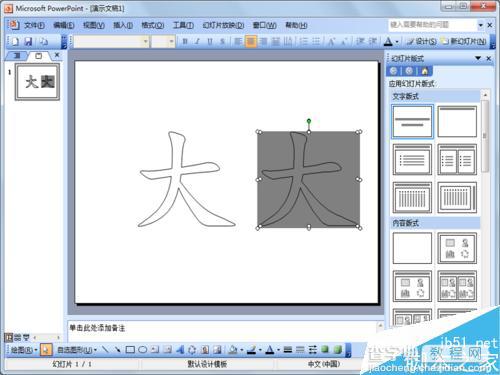Image resolution: width=500 pixels, height=375 pixels.
Task: Apply Underline formatting
Action: click(210, 42)
